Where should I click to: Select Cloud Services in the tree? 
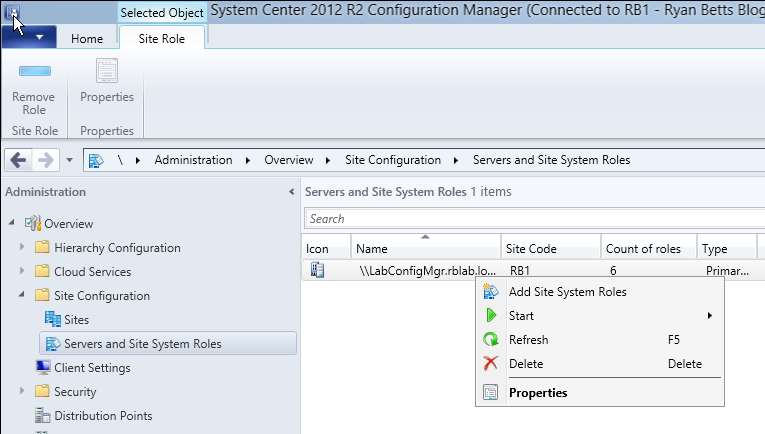tap(93, 272)
